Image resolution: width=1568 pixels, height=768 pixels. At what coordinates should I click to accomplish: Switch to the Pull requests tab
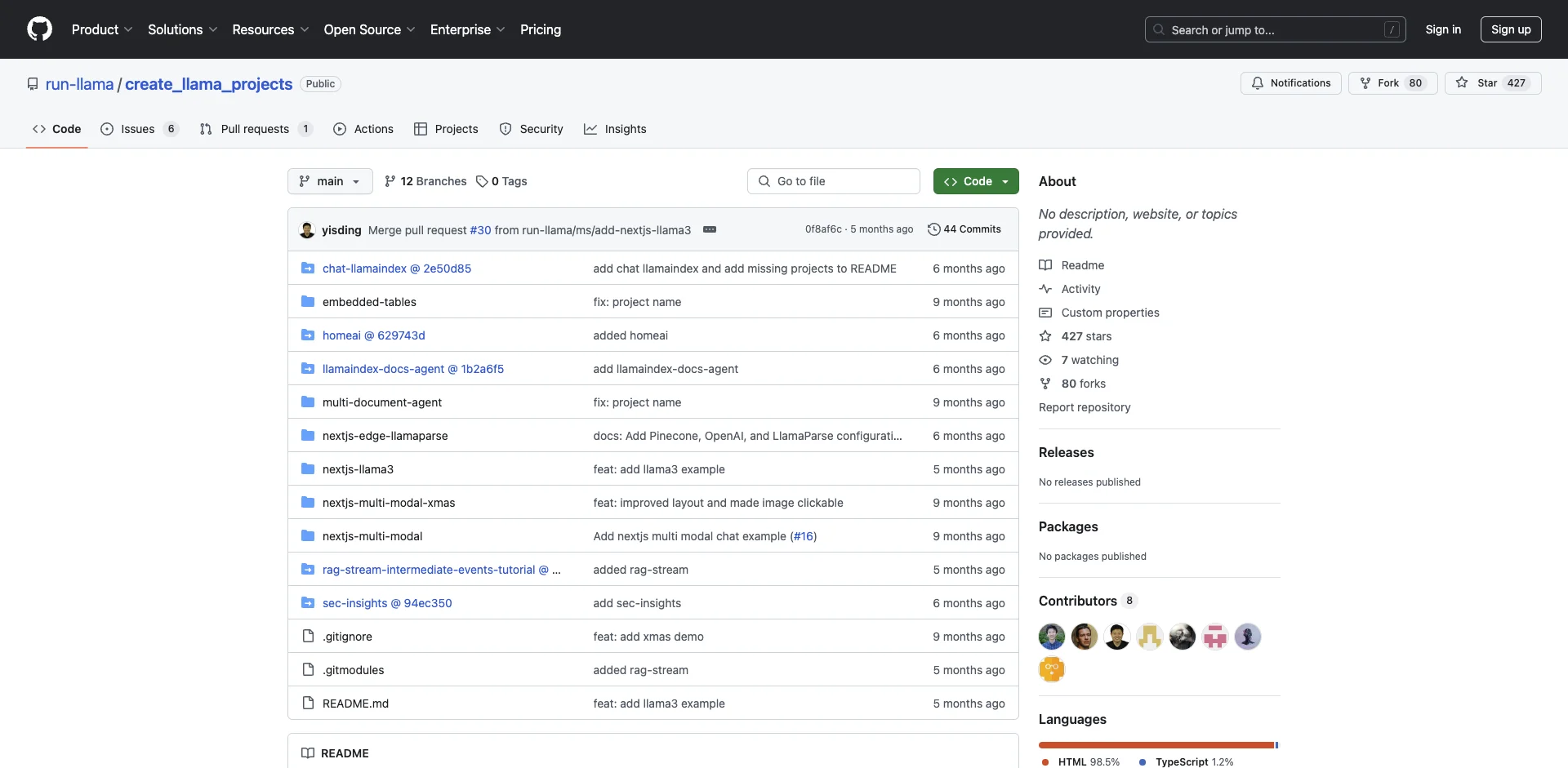click(x=256, y=129)
